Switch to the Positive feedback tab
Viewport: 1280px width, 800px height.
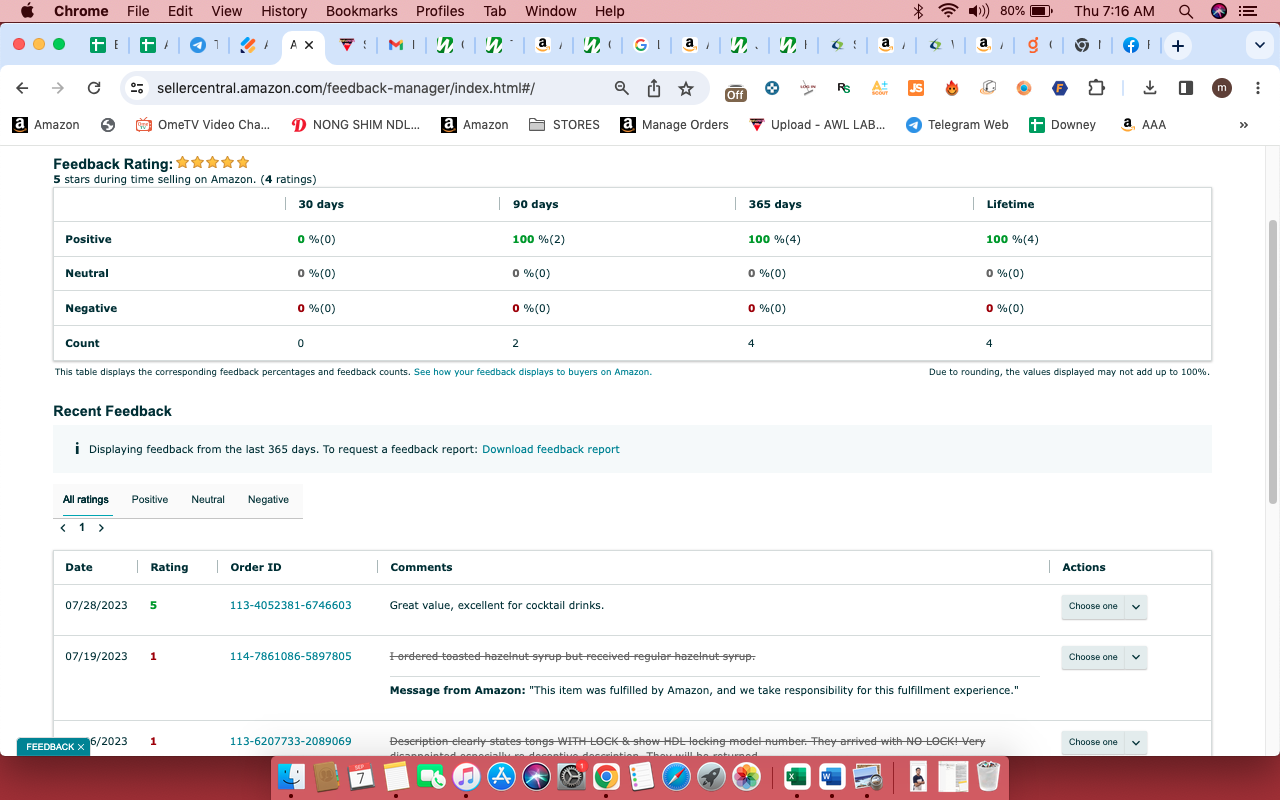click(150, 499)
